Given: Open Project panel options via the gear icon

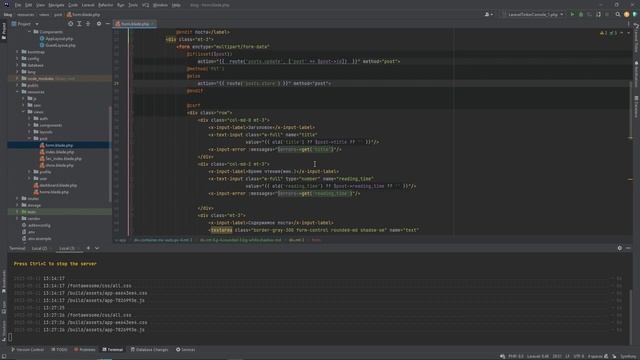Looking at the screenshot, I should coord(99,24).
